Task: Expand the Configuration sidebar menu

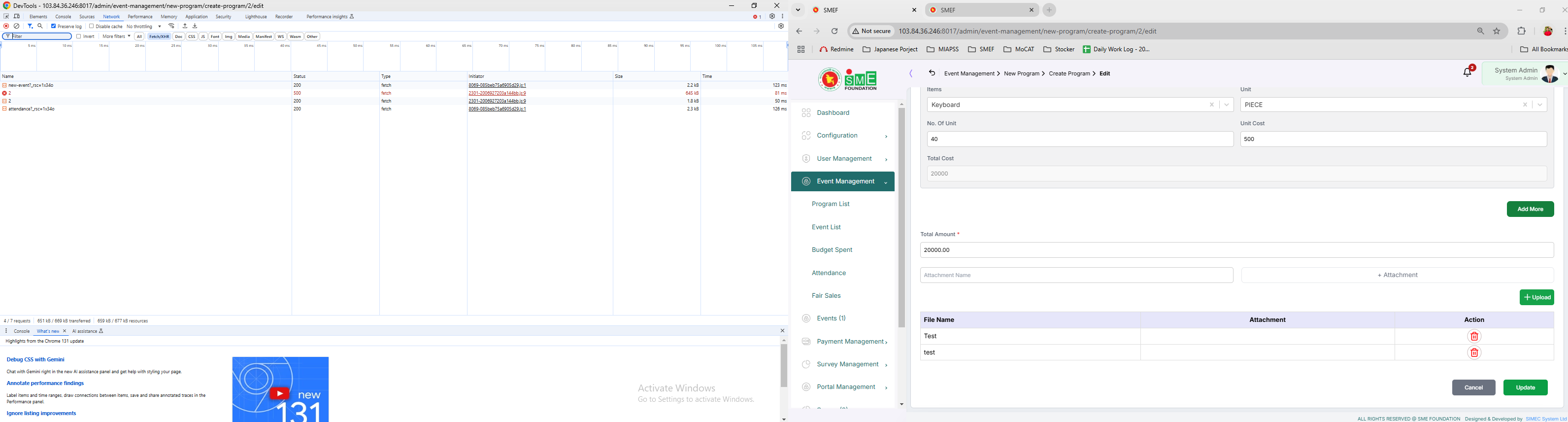Action: 843,136
